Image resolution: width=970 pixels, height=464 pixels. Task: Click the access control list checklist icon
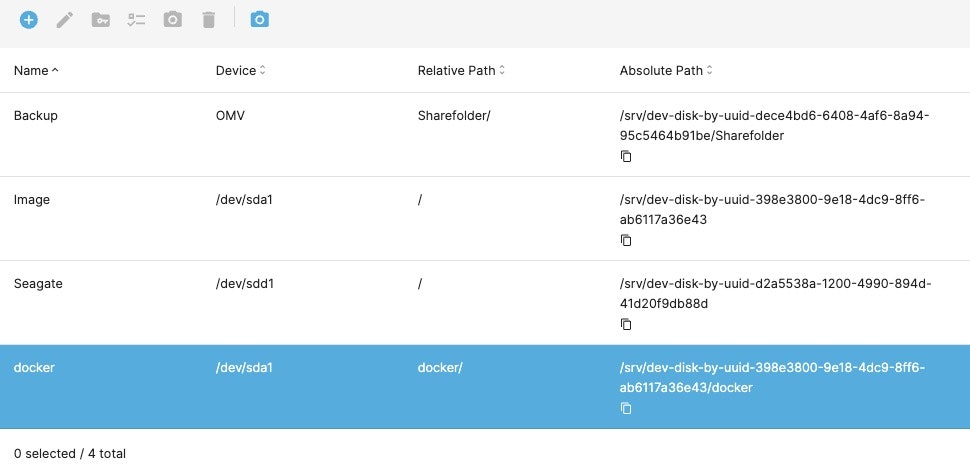[x=137, y=19]
